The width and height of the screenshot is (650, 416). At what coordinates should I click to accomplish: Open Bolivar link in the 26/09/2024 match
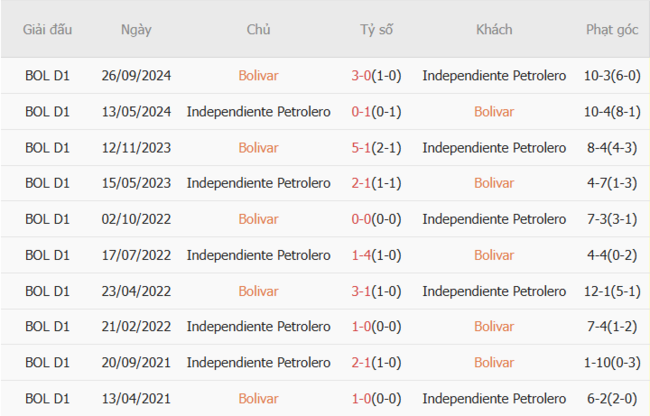258,75
